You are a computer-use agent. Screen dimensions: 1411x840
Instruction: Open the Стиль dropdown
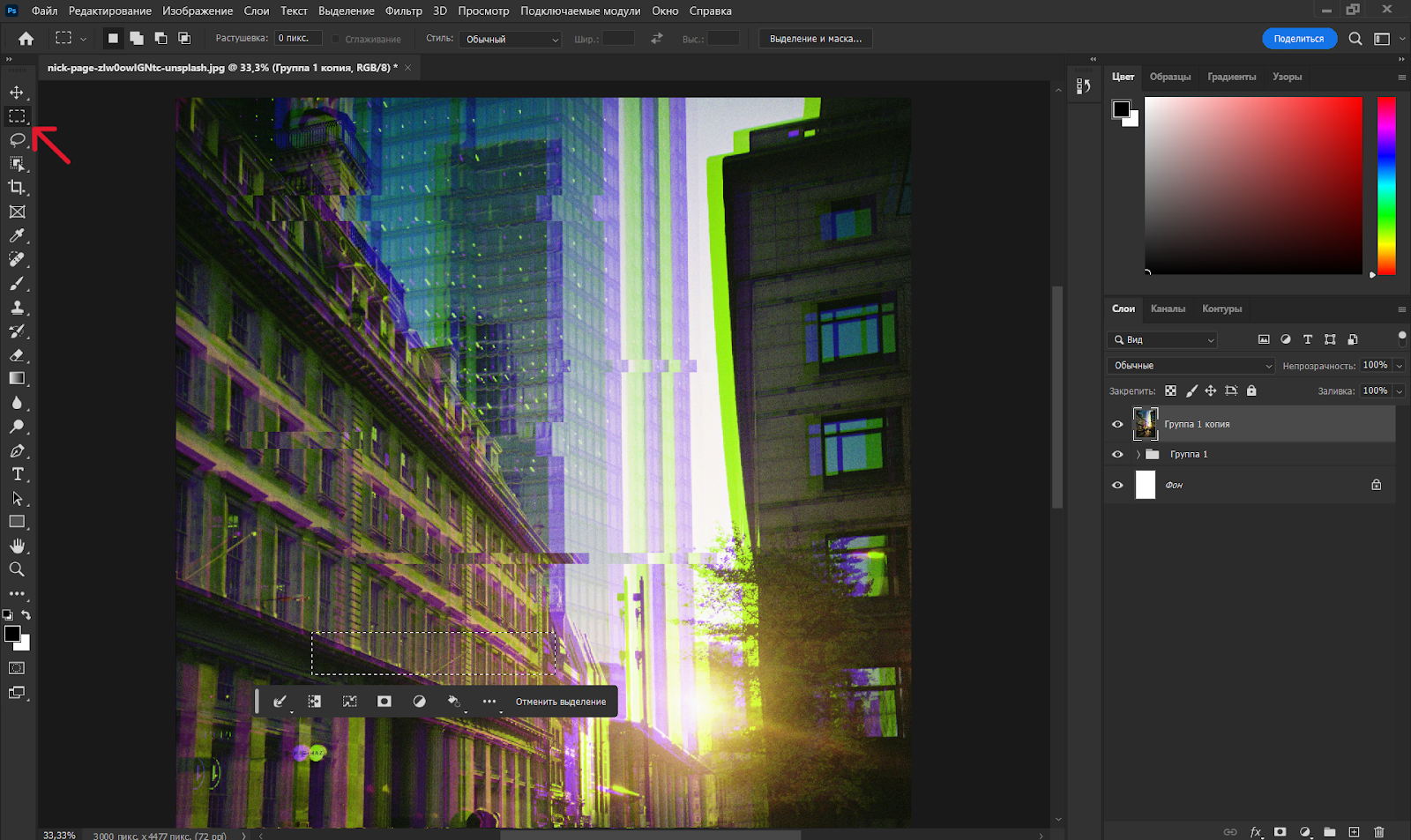point(510,39)
